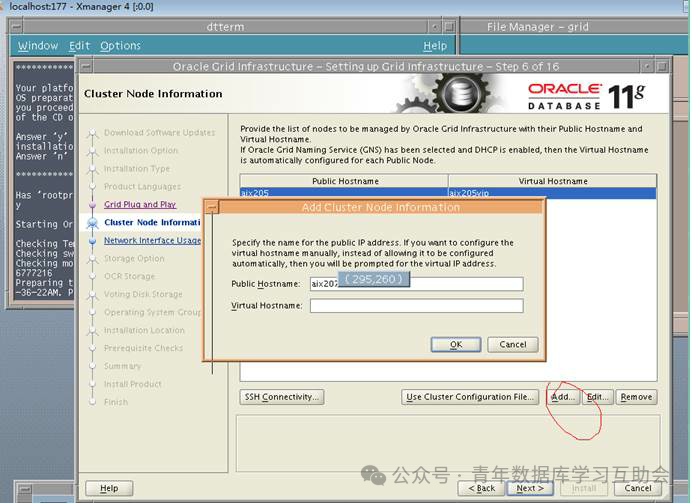This screenshot has height=503, width=692.
Task: Click OK in Add Cluster Node dialog
Action: pyautogui.click(x=456, y=345)
